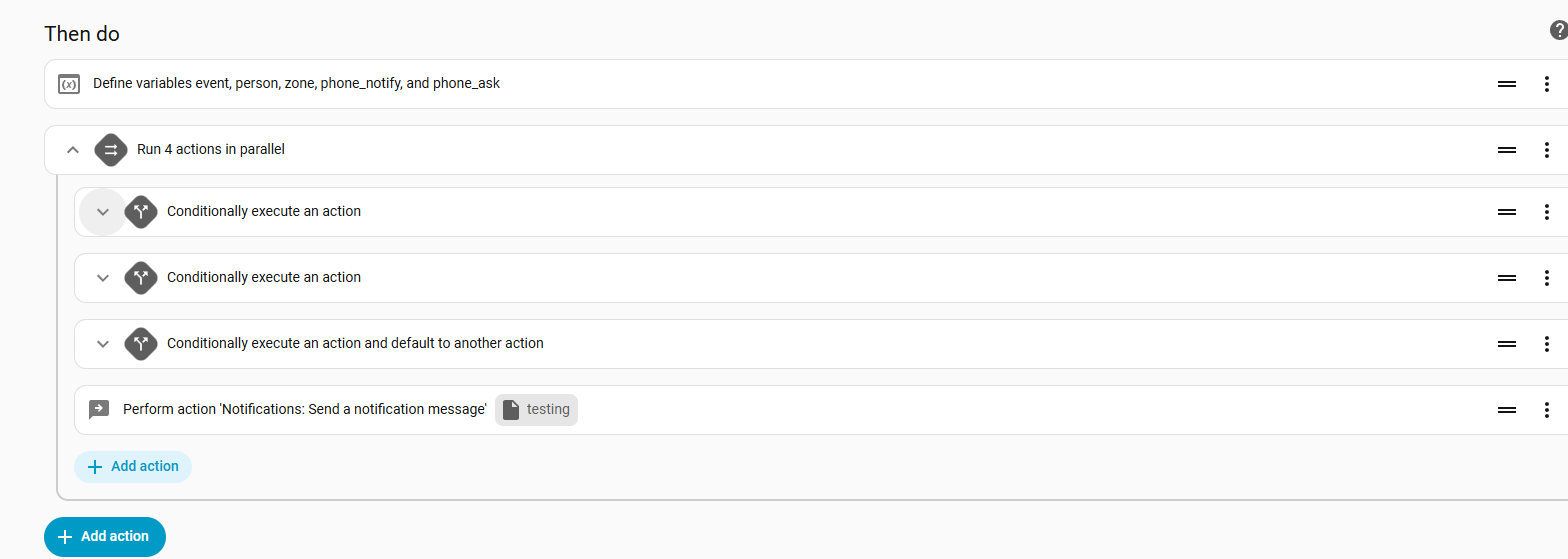Click branch icon on default-to-another-action row
The width and height of the screenshot is (1568, 559).
click(141, 344)
